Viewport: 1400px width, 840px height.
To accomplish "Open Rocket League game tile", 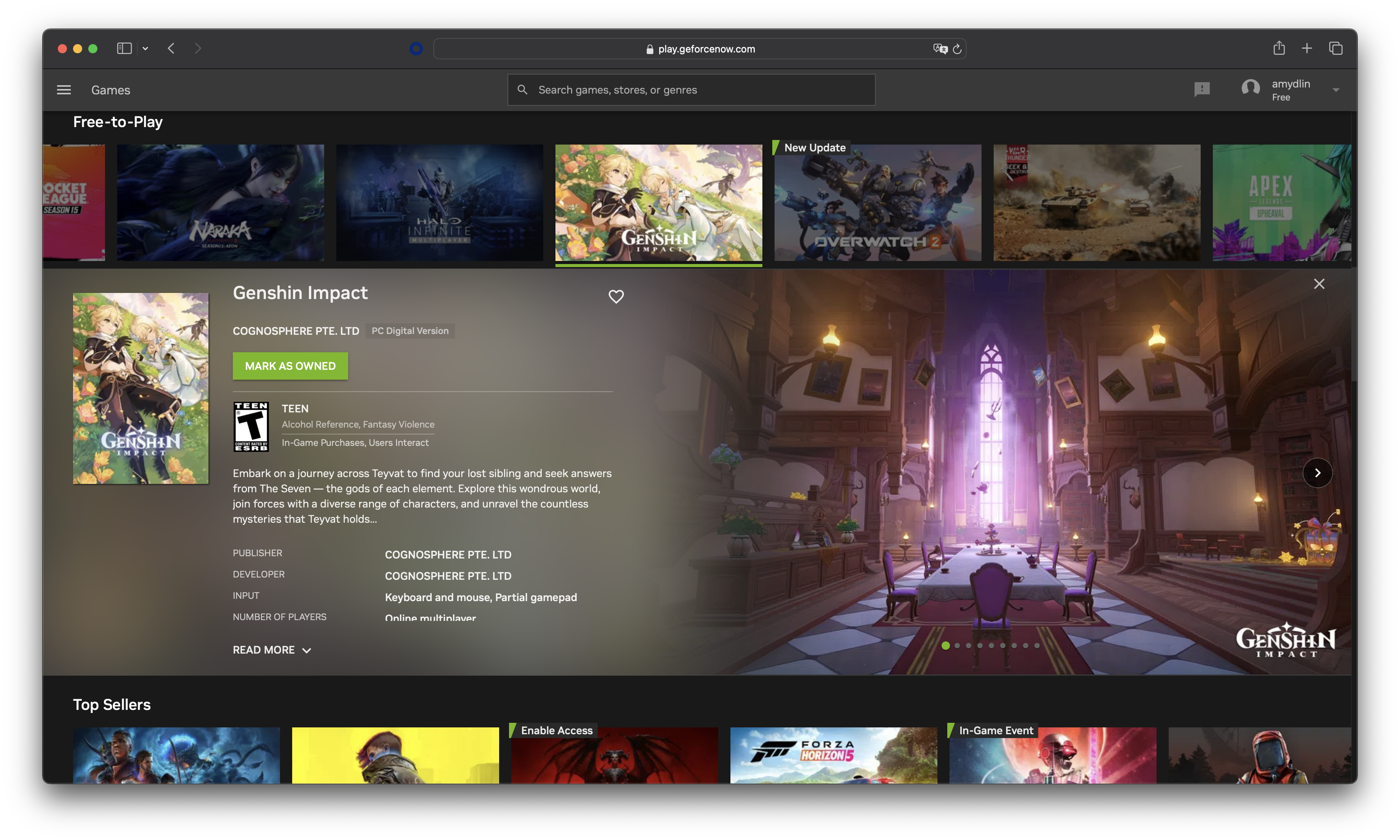I will 73,203.
